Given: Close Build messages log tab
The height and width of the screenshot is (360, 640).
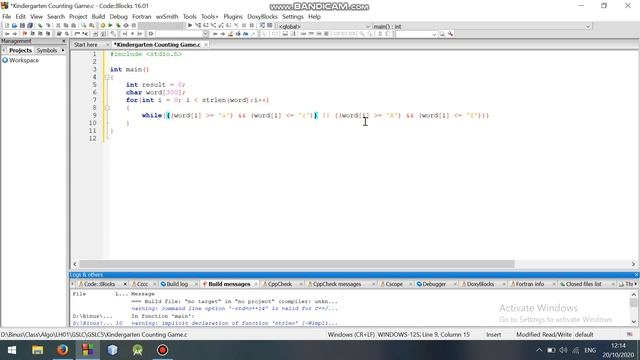Looking at the screenshot, I should [256, 284].
